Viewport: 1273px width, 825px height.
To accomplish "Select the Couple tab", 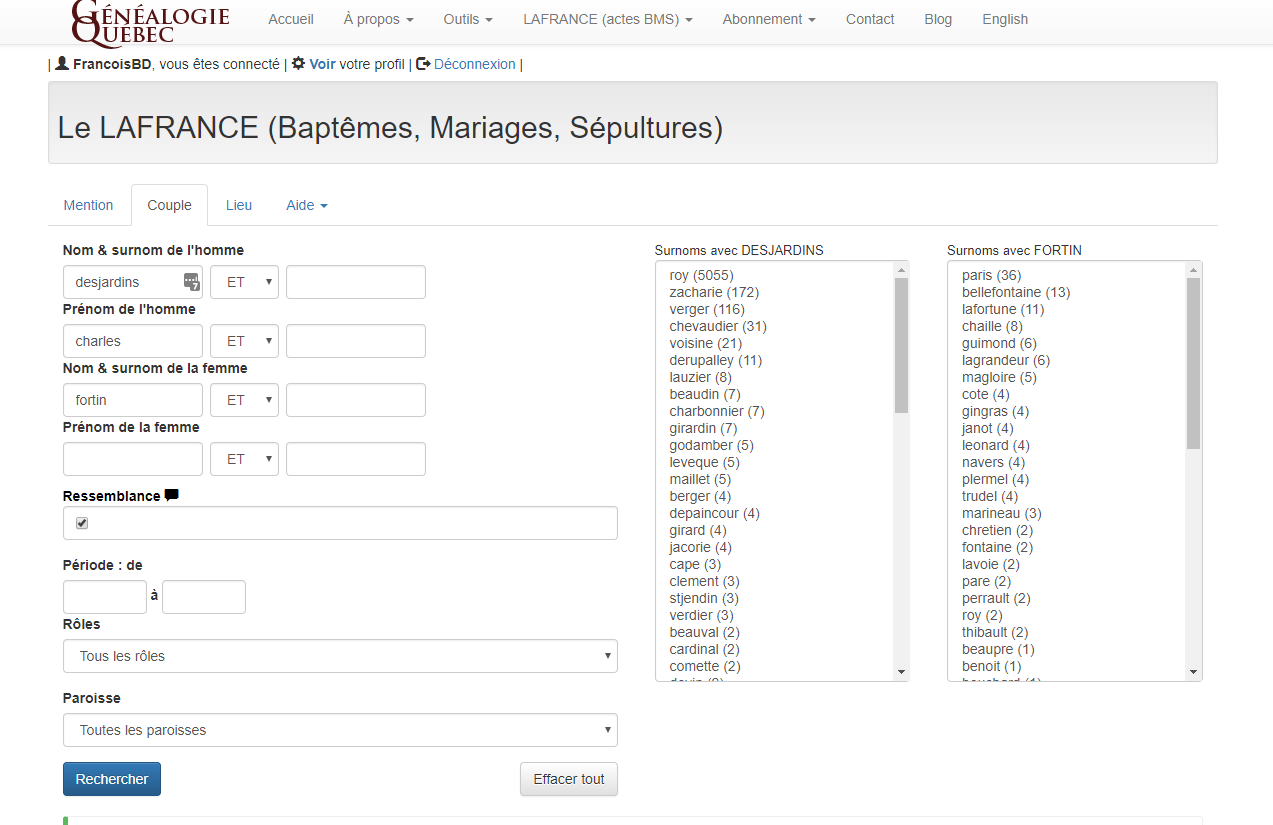I will point(169,205).
